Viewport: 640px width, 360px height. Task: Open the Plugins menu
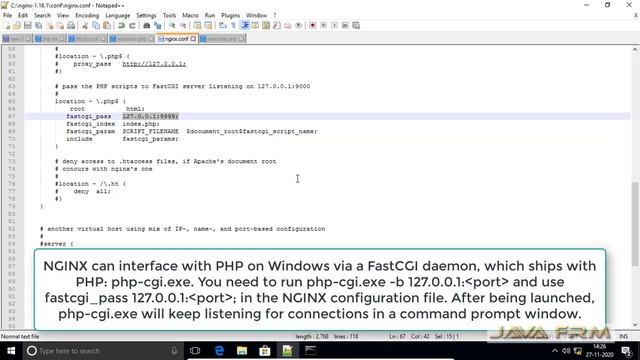coord(231,16)
